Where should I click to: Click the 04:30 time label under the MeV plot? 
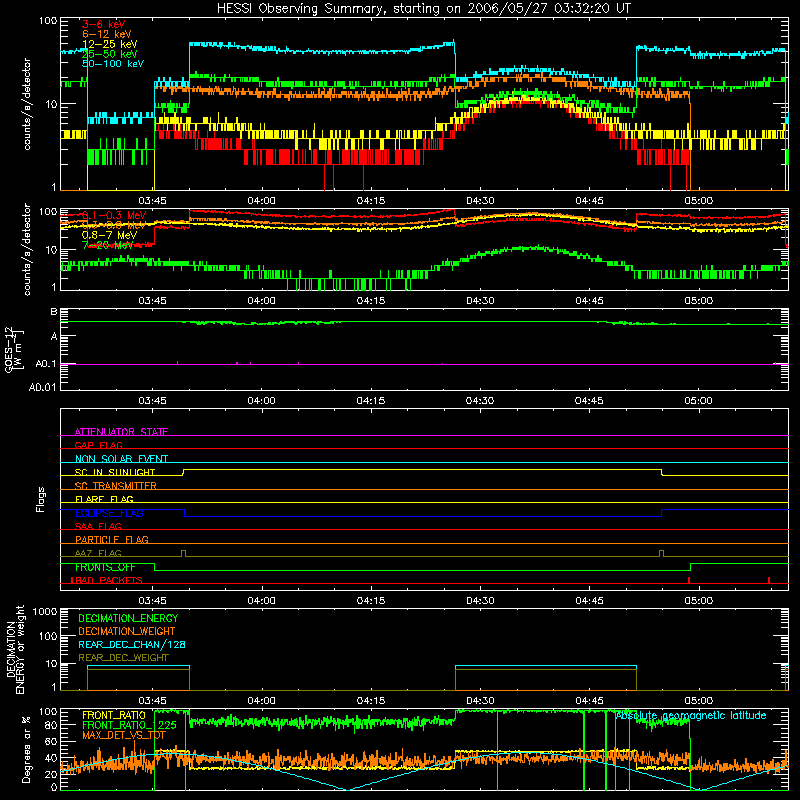[x=480, y=301]
